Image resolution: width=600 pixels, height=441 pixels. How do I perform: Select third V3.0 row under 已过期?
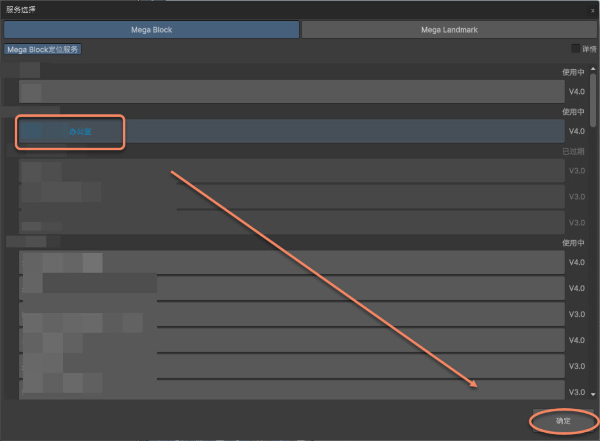tap(290, 222)
